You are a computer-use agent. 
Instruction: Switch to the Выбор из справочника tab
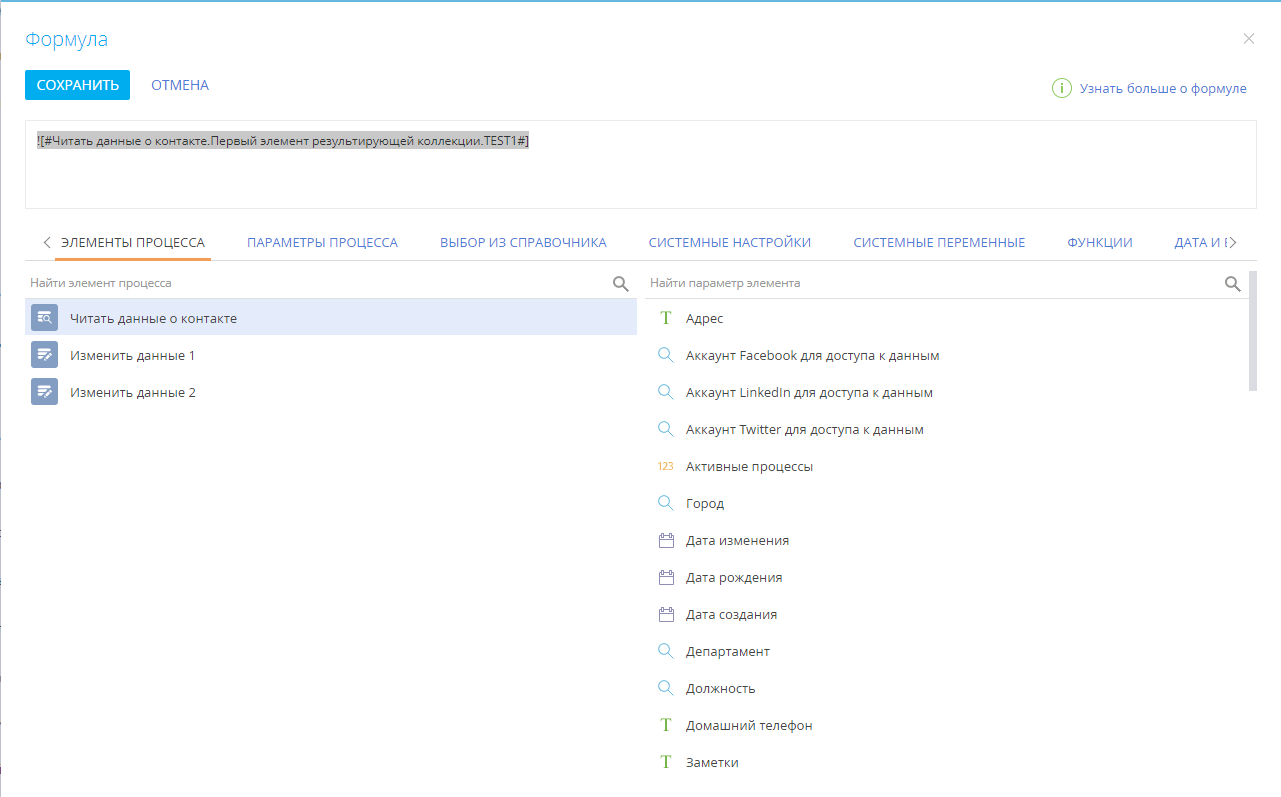pyautogui.click(x=523, y=242)
